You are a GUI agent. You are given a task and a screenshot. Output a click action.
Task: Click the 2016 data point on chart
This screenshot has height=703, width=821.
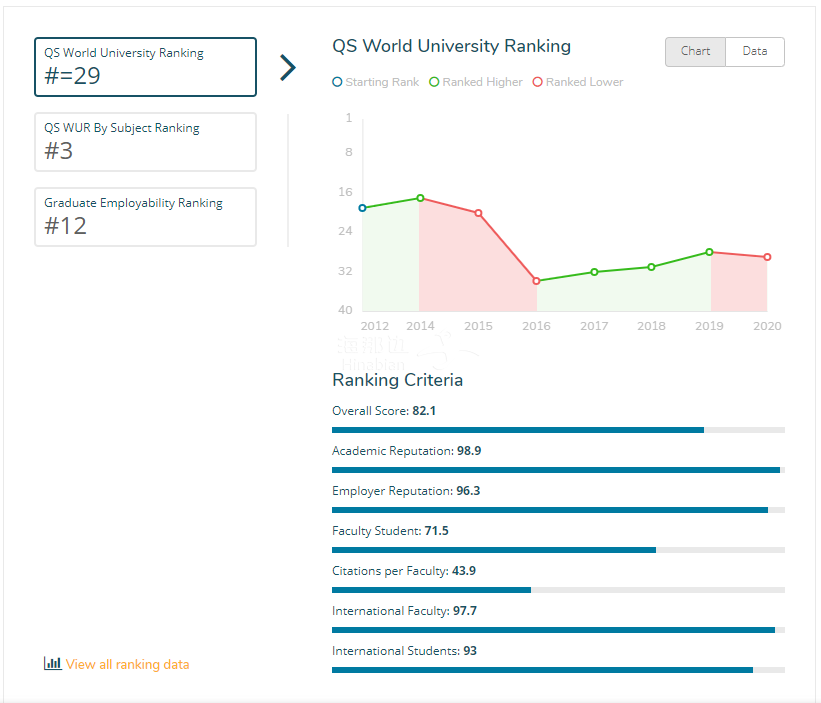click(x=536, y=281)
